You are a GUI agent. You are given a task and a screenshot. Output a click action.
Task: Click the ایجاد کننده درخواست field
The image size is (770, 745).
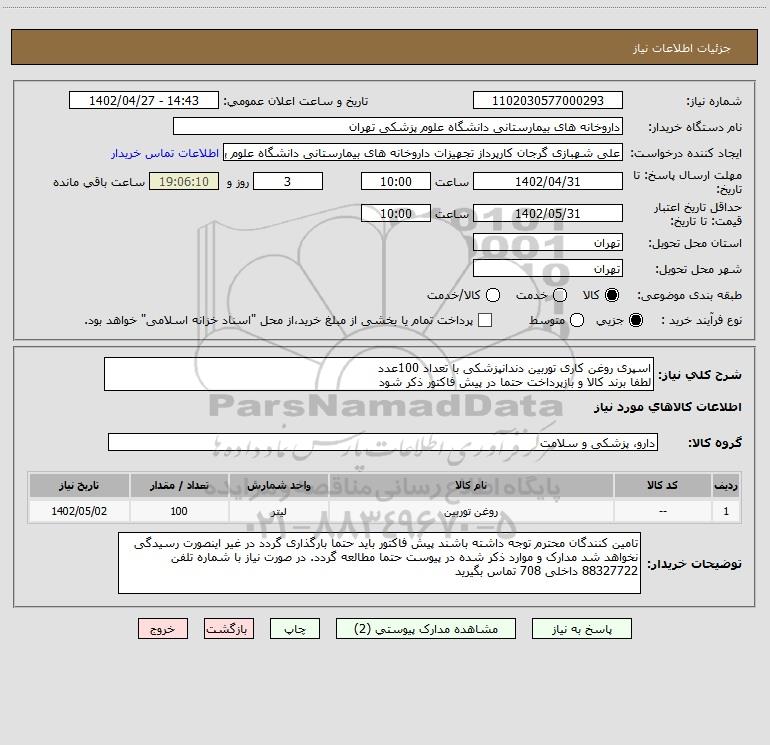coord(423,152)
